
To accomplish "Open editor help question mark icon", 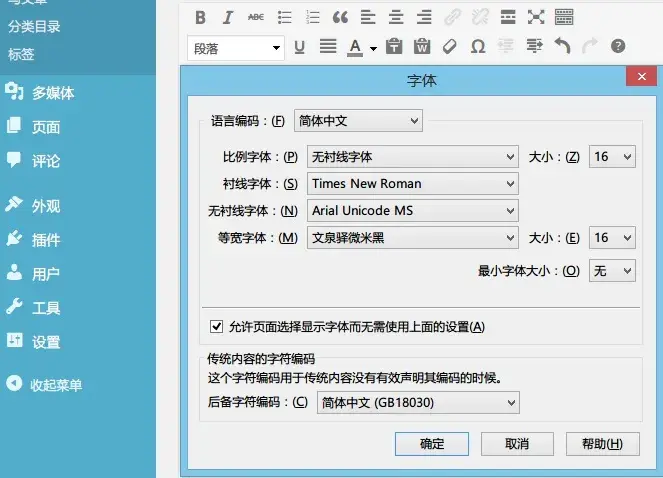I will [618, 46].
